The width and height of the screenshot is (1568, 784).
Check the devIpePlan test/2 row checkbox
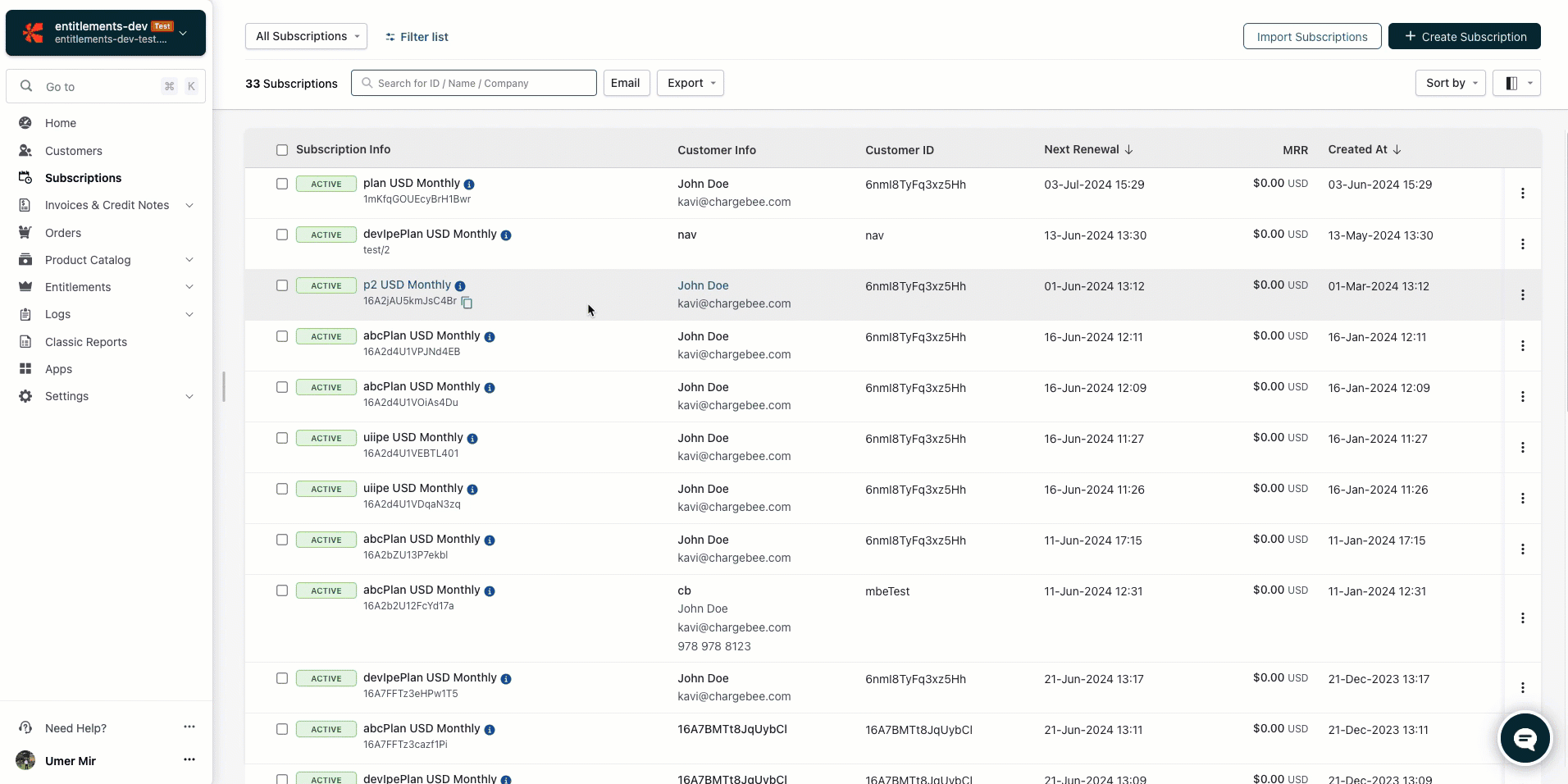coord(282,235)
